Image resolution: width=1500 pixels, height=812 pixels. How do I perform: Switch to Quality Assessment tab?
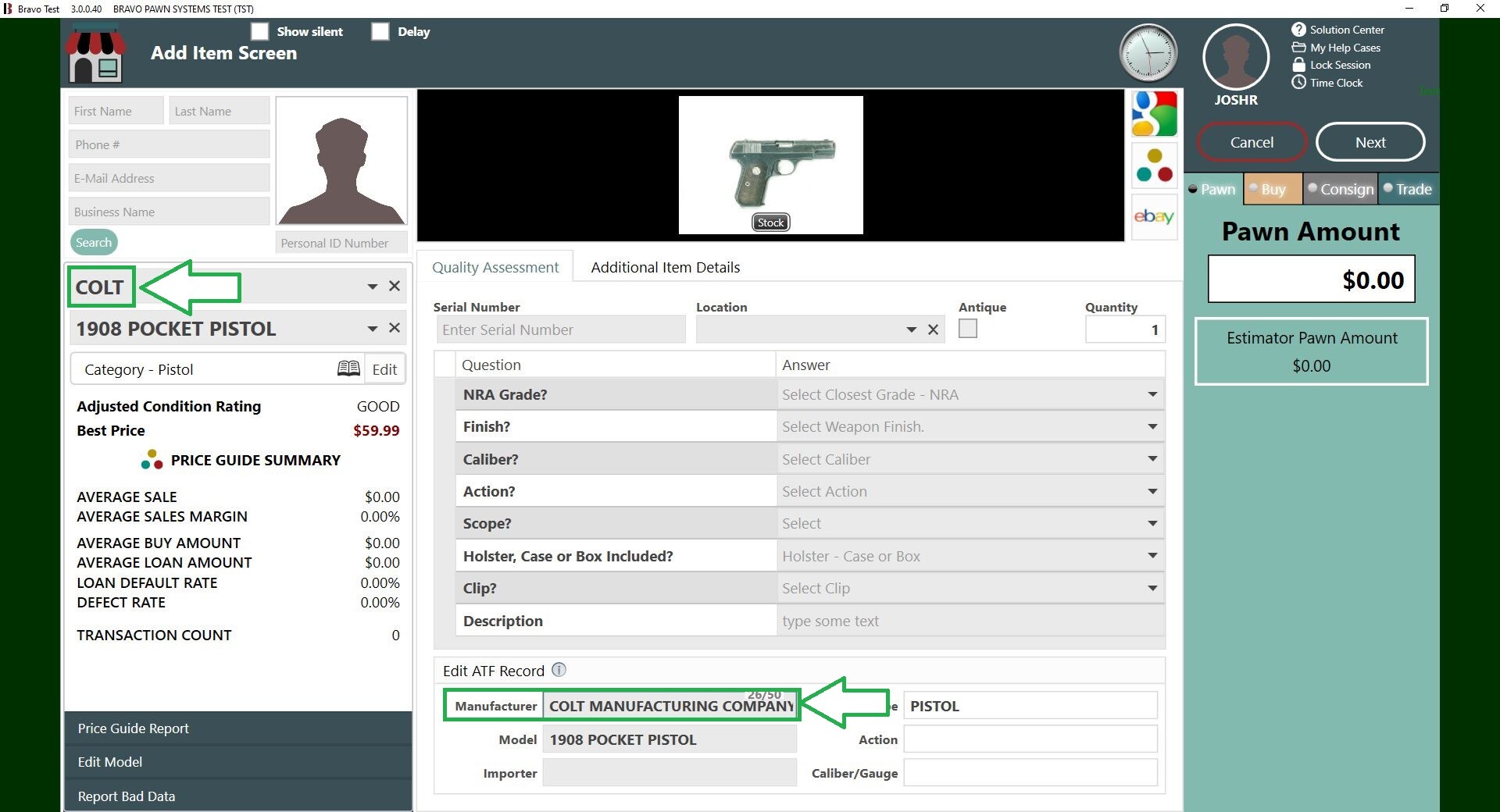[x=495, y=267]
